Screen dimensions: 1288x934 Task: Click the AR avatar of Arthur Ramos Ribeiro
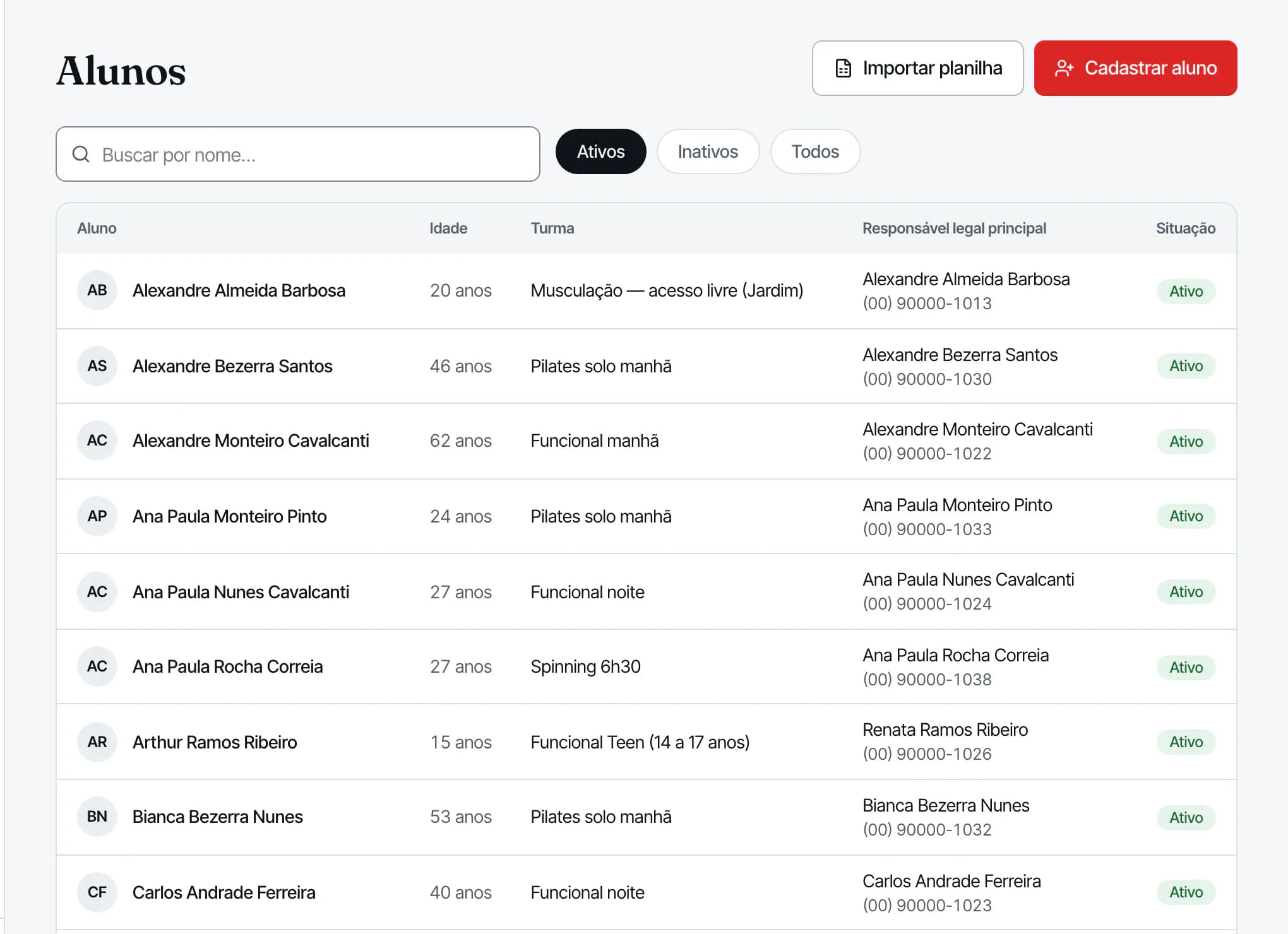pyautogui.click(x=97, y=742)
